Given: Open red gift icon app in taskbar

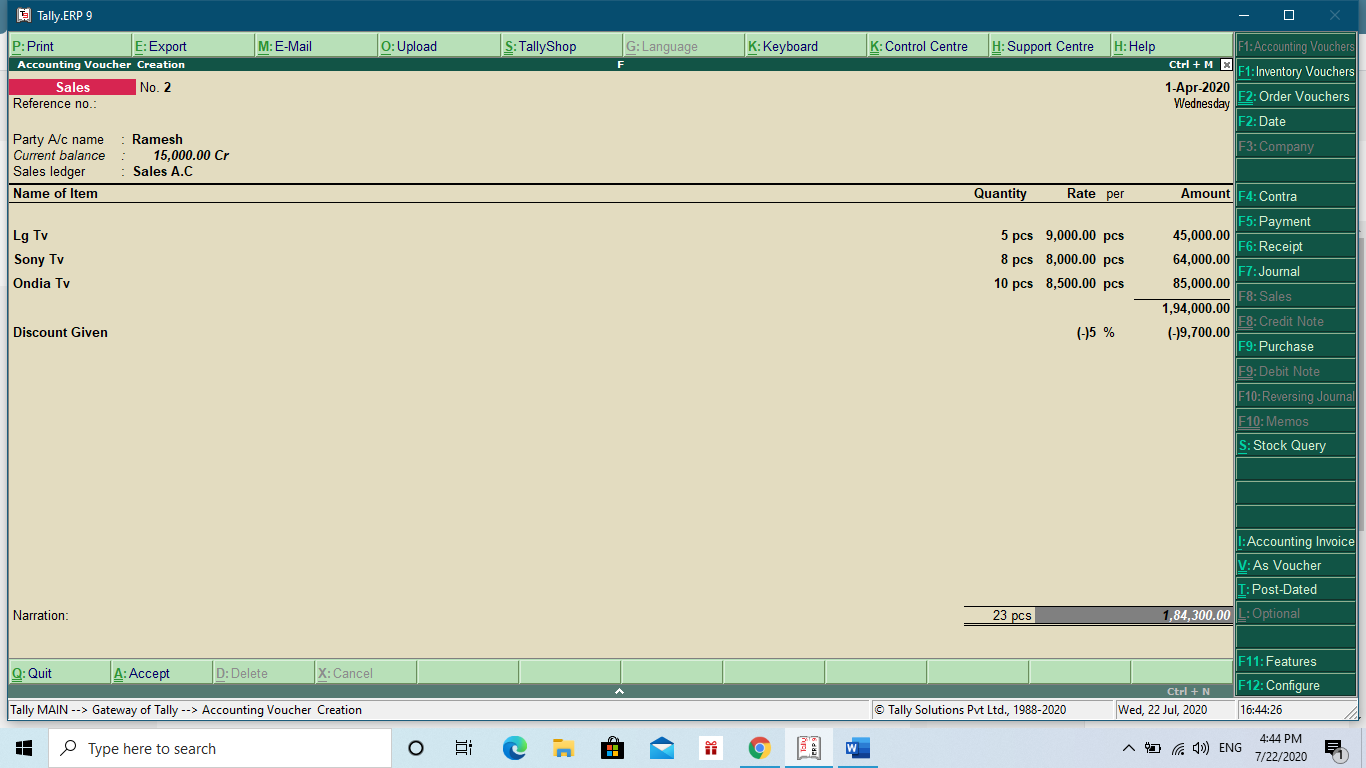Looking at the screenshot, I should 710,748.
